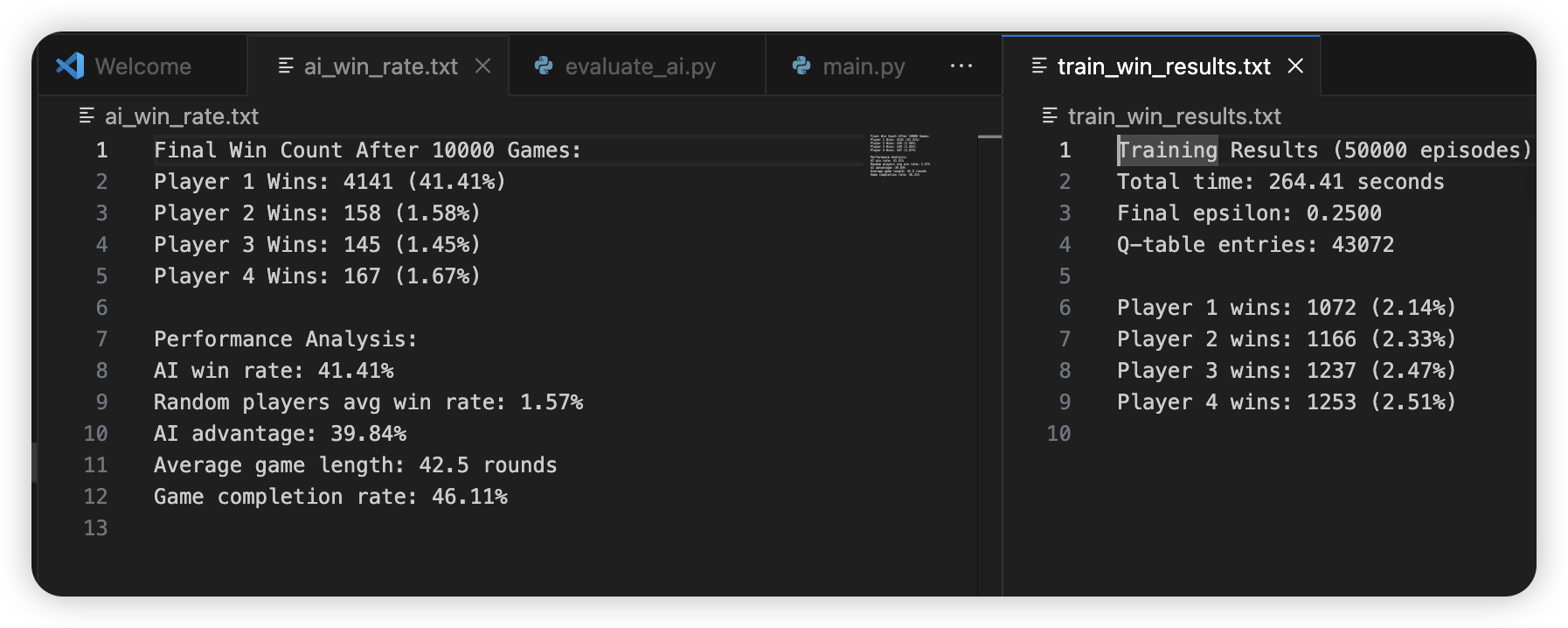Click the minimap preview of ai_win_rate.txt
Image resolution: width=1568 pixels, height=628 pixels.
(x=899, y=156)
